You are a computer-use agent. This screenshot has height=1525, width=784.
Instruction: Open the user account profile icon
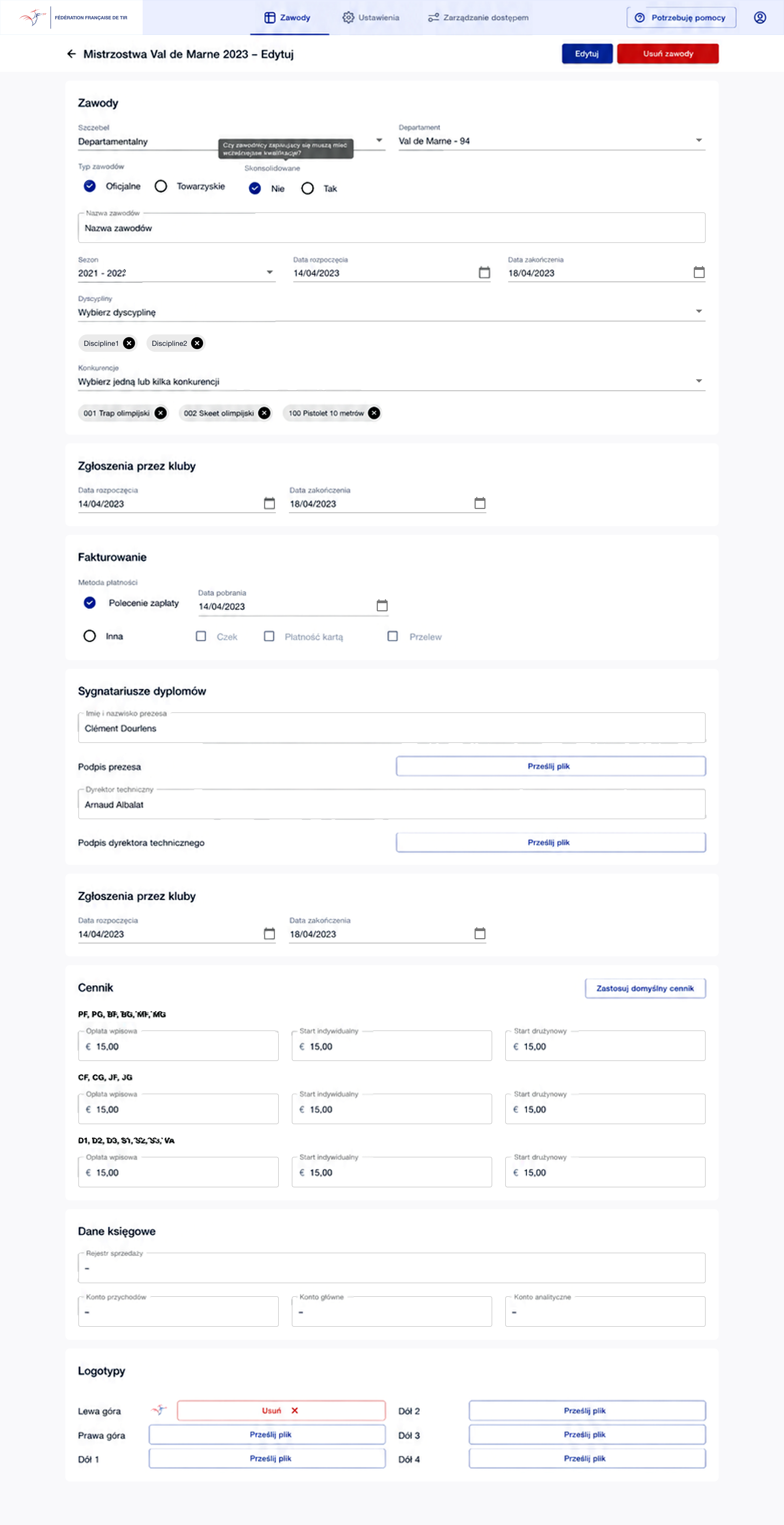pyautogui.click(x=760, y=18)
